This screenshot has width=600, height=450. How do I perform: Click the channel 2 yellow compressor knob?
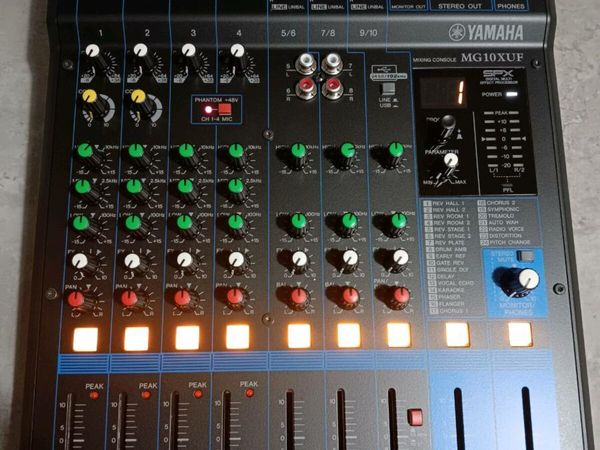[x=139, y=98]
